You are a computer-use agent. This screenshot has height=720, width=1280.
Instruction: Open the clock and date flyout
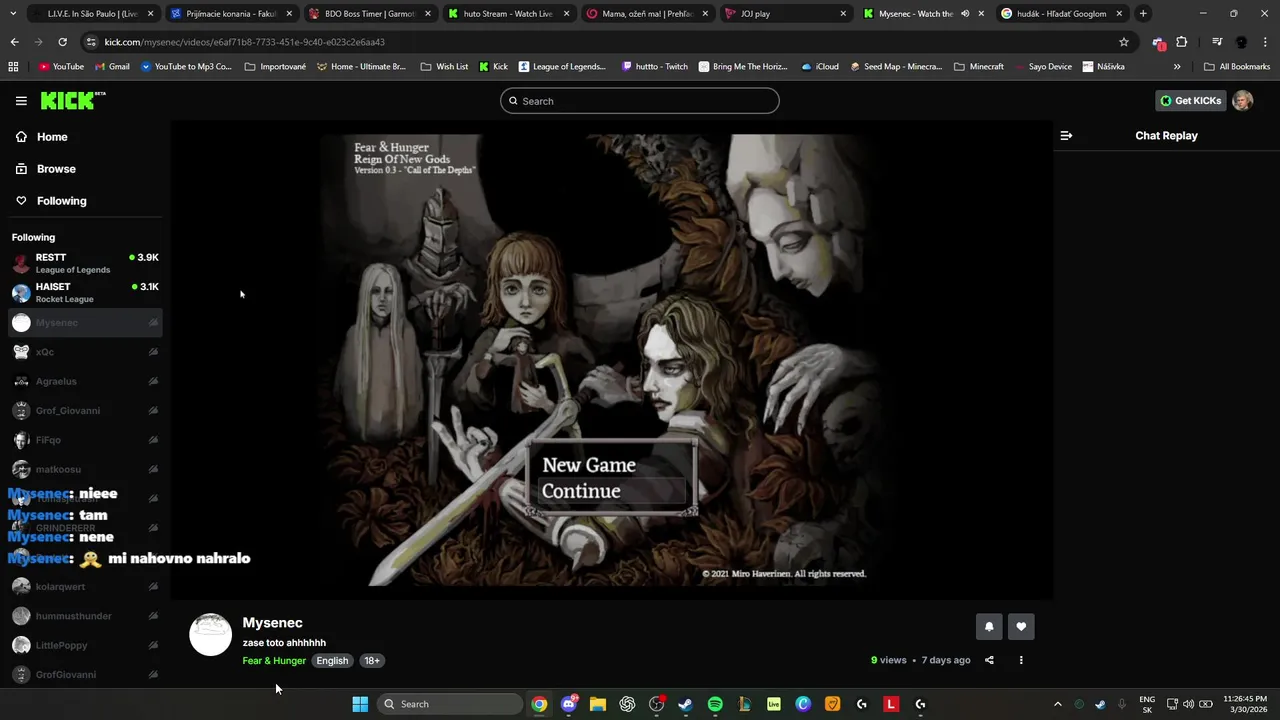pyautogui.click(x=1245, y=704)
